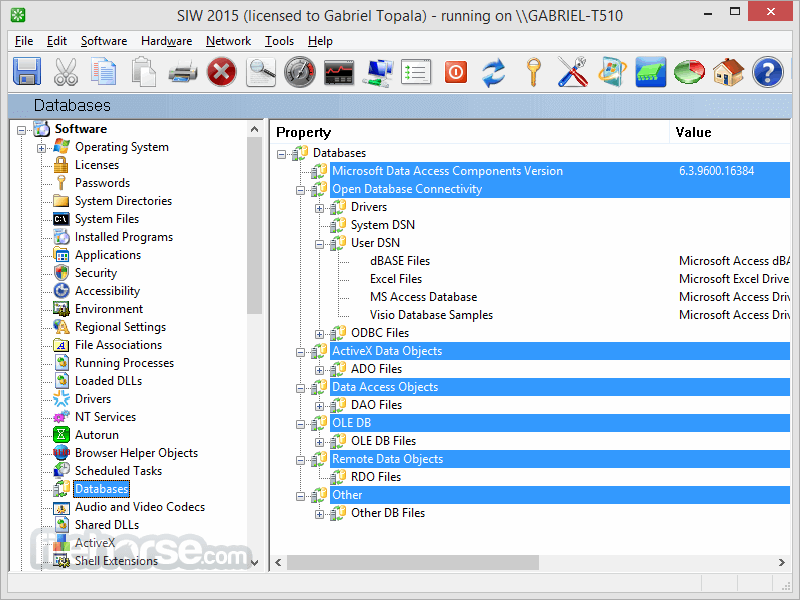Click the house home toolbar icon
The height and width of the screenshot is (600, 800).
(729, 71)
